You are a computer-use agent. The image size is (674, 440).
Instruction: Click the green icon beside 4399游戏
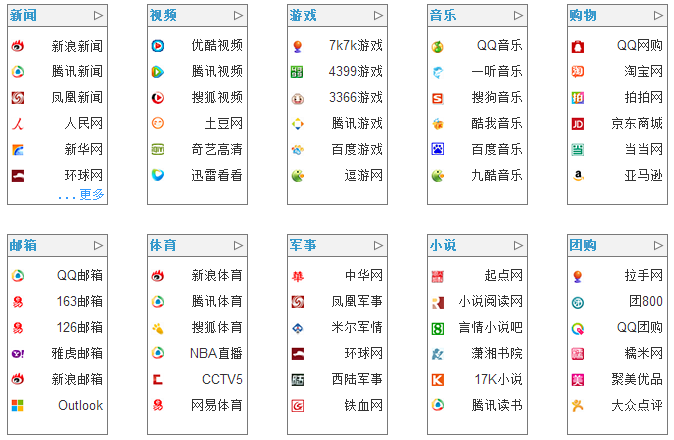tap(297, 72)
